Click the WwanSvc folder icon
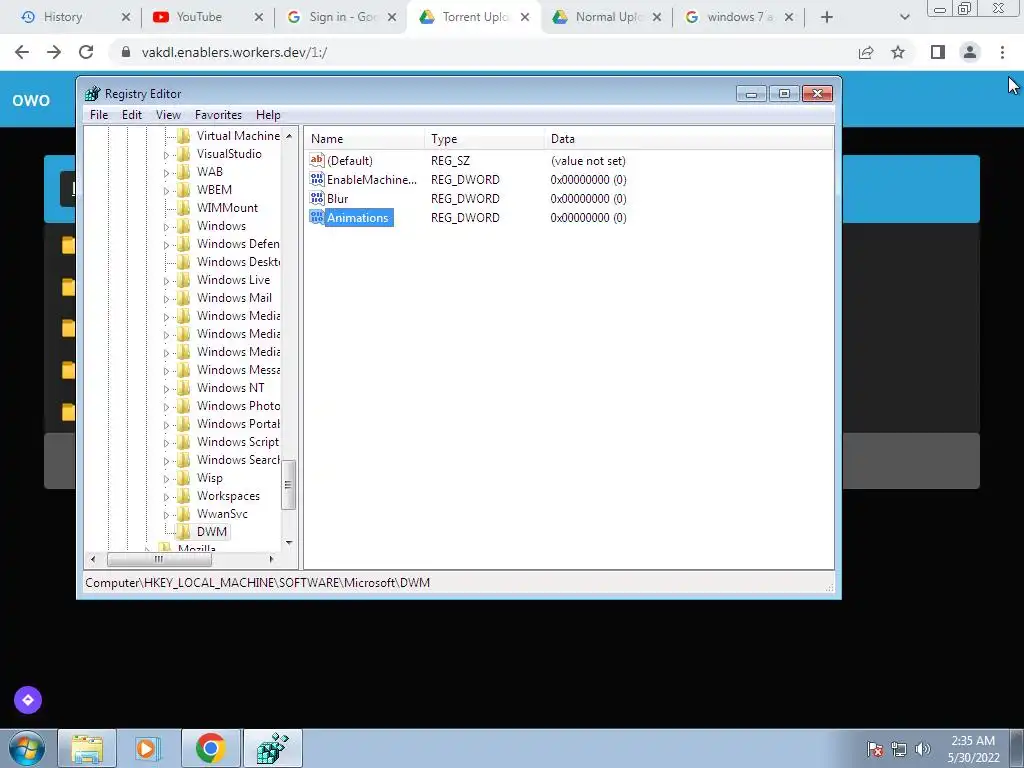 [184, 514]
